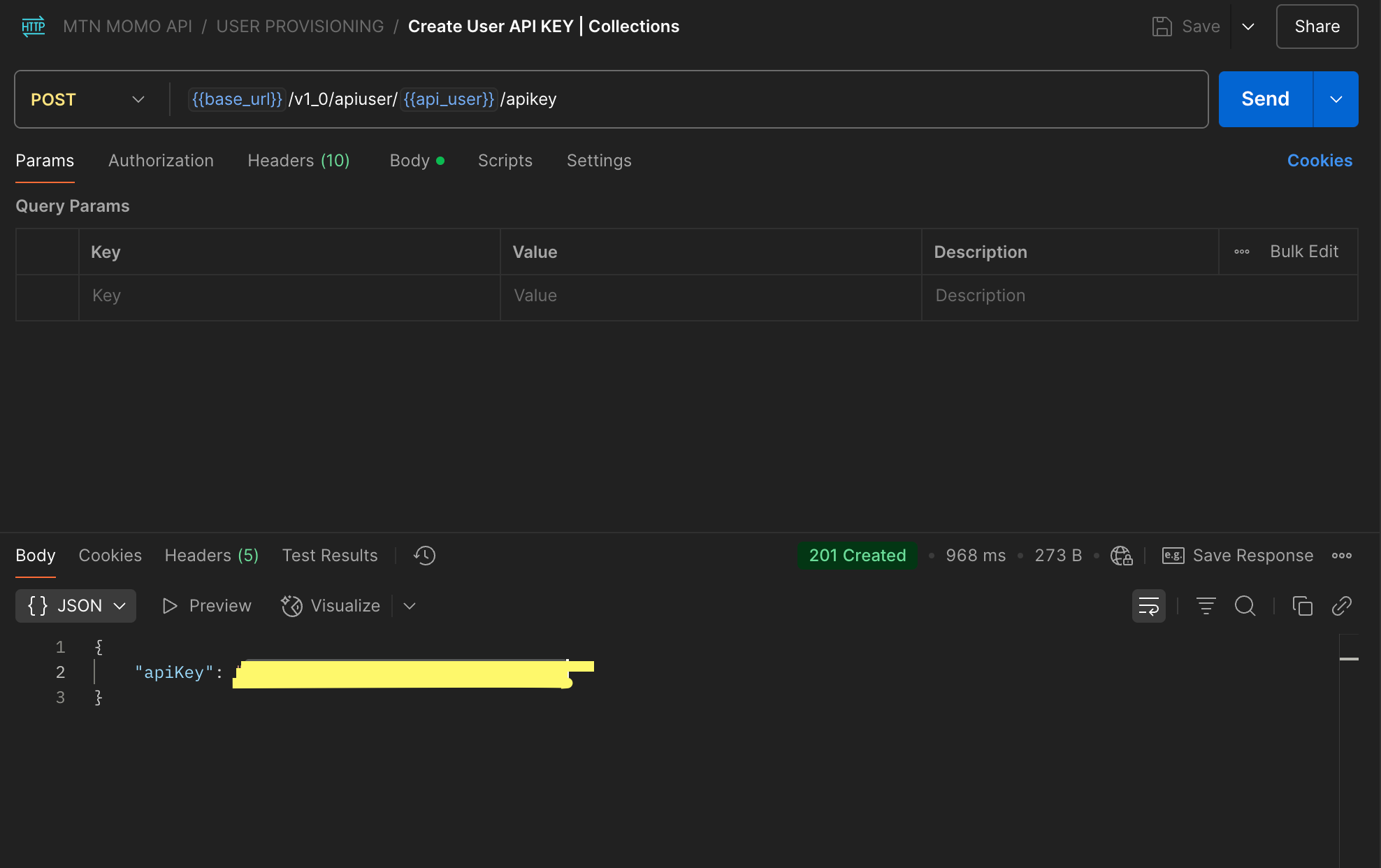Image resolution: width=1381 pixels, height=868 pixels.
Task: Click the response scrollbar thumb
Action: pos(1349,659)
